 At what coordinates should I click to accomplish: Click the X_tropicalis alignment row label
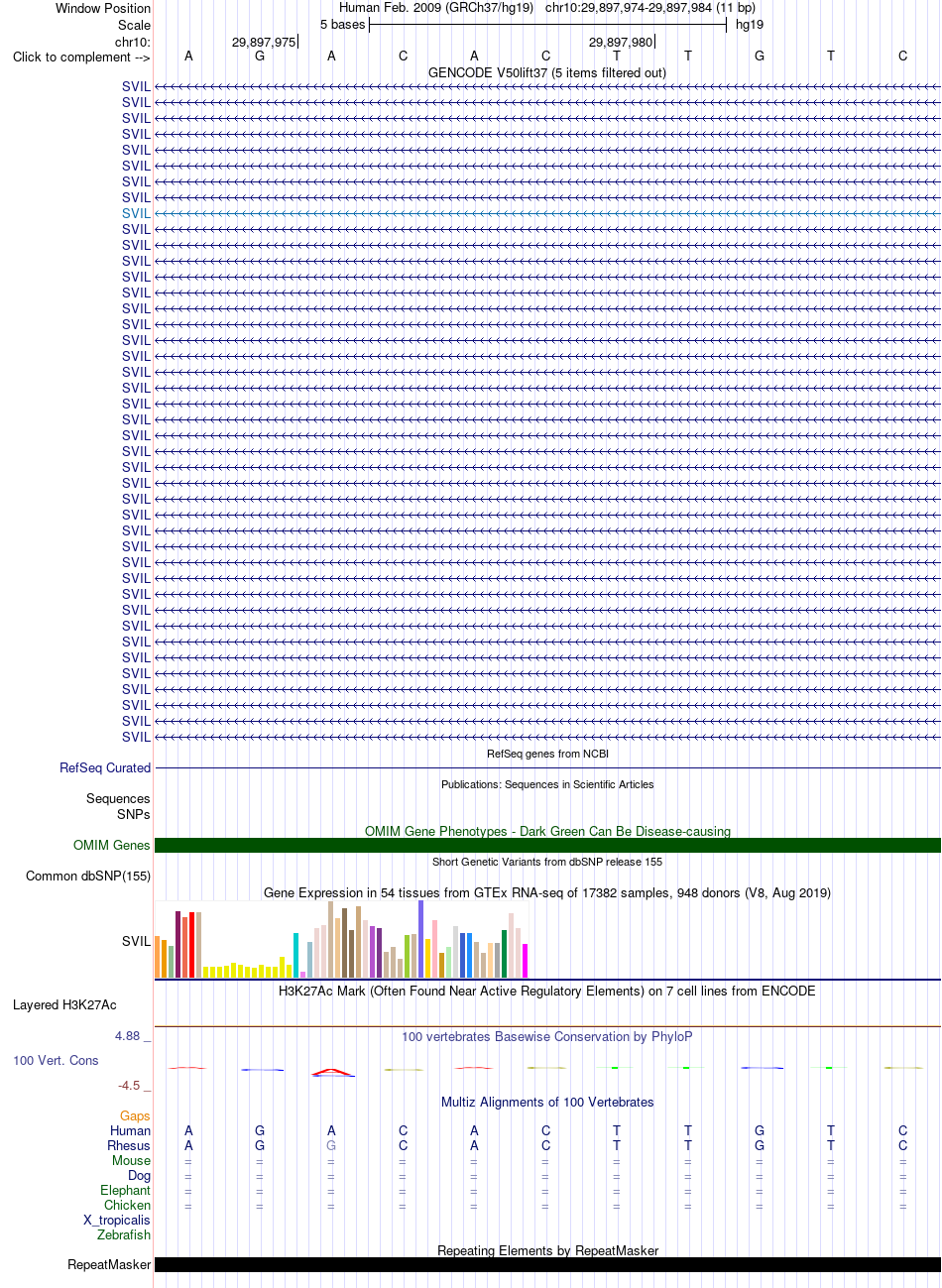(117, 1220)
